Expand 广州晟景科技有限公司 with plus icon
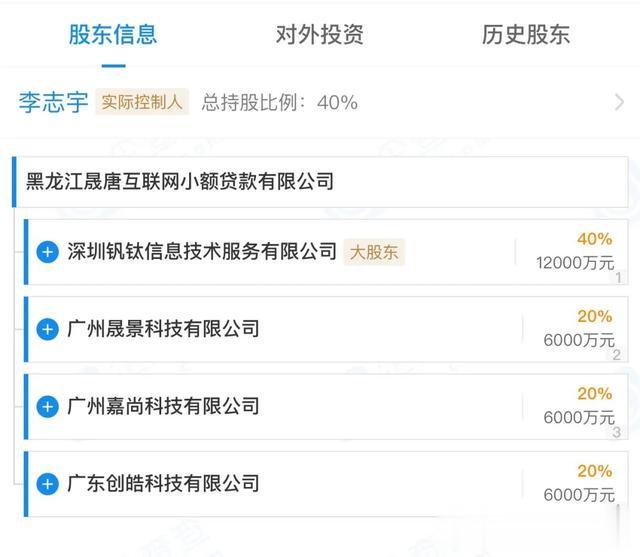Viewport: 640px width, 557px height. (48, 329)
